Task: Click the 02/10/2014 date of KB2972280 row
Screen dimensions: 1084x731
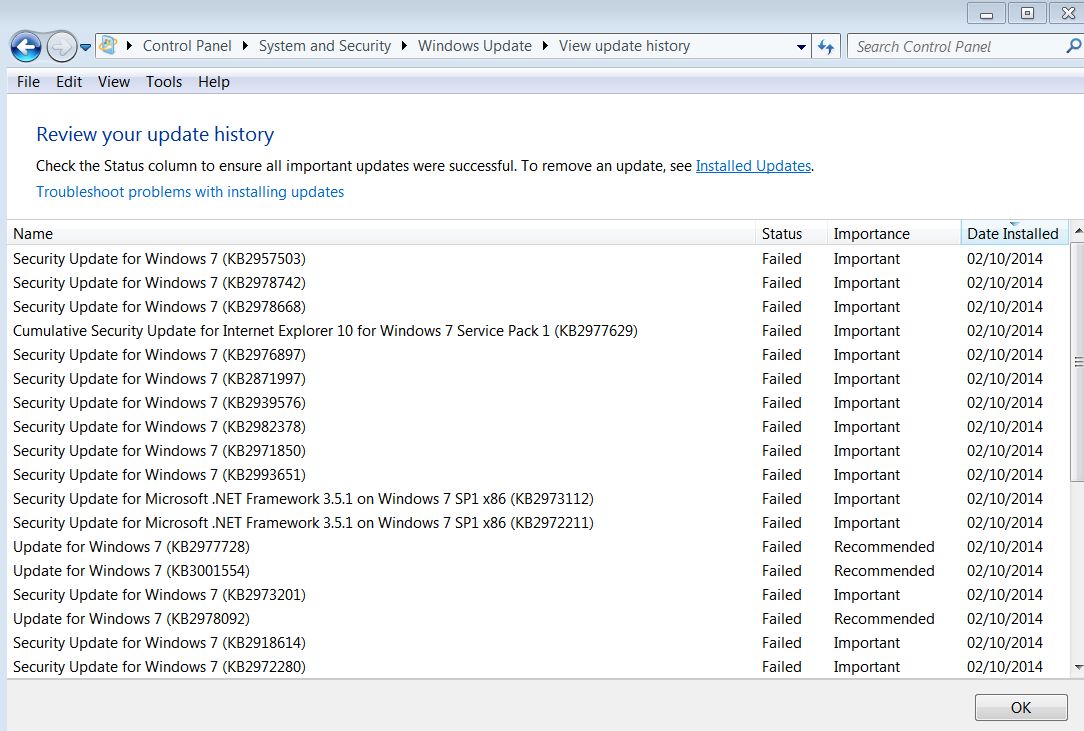Action: pos(1004,667)
